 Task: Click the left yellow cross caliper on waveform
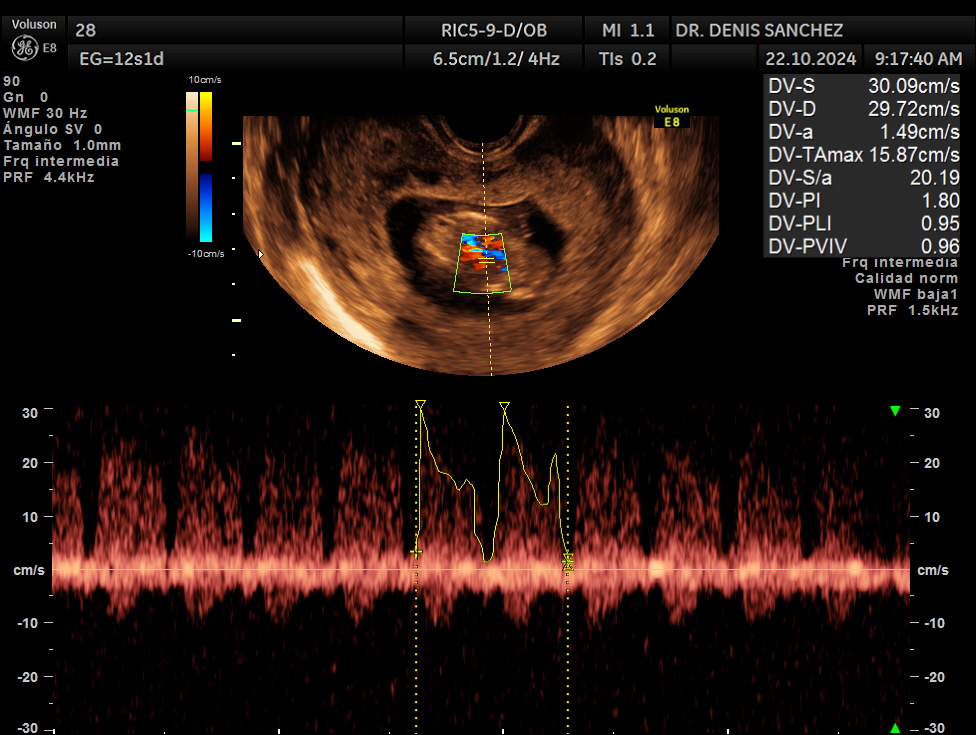tap(417, 552)
